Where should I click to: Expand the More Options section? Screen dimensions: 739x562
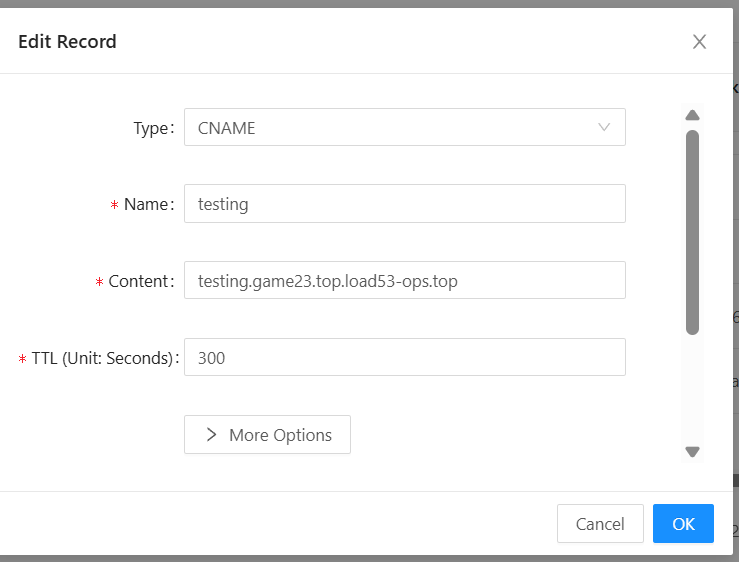(x=267, y=435)
